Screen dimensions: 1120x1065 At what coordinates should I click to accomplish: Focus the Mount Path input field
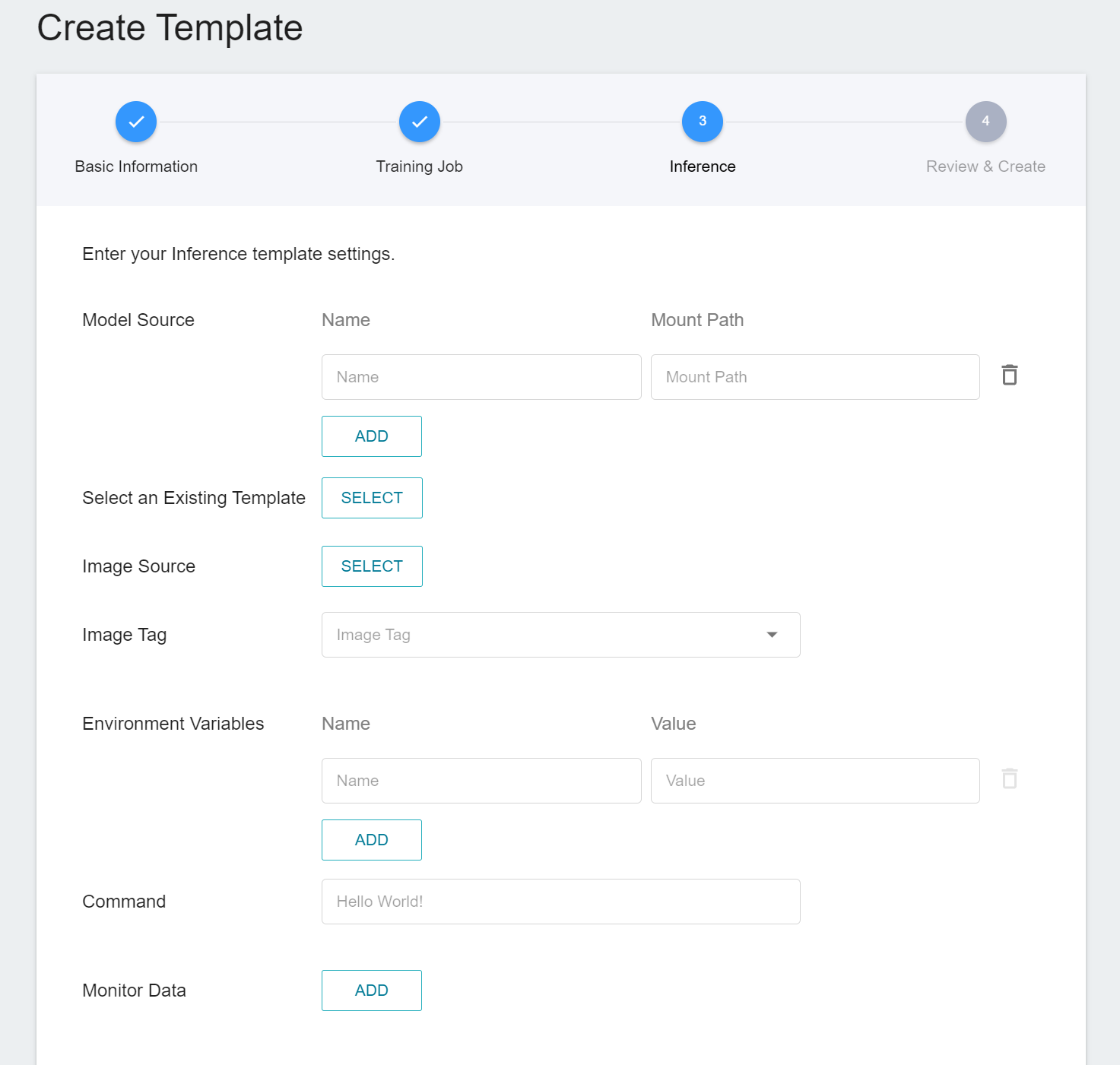pyautogui.click(x=815, y=377)
